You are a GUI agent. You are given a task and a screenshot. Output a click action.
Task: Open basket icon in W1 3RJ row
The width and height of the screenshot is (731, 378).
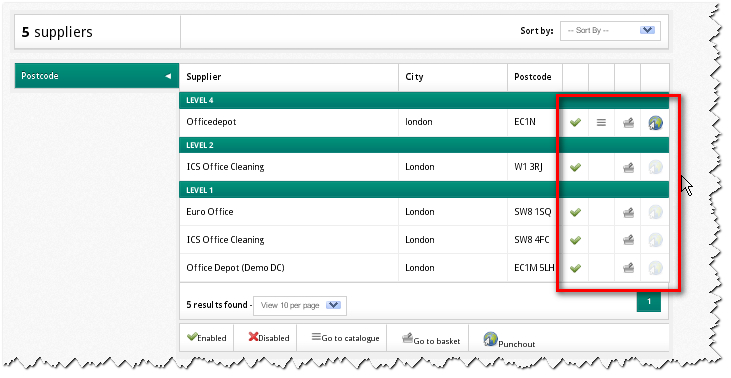coord(628,167)
